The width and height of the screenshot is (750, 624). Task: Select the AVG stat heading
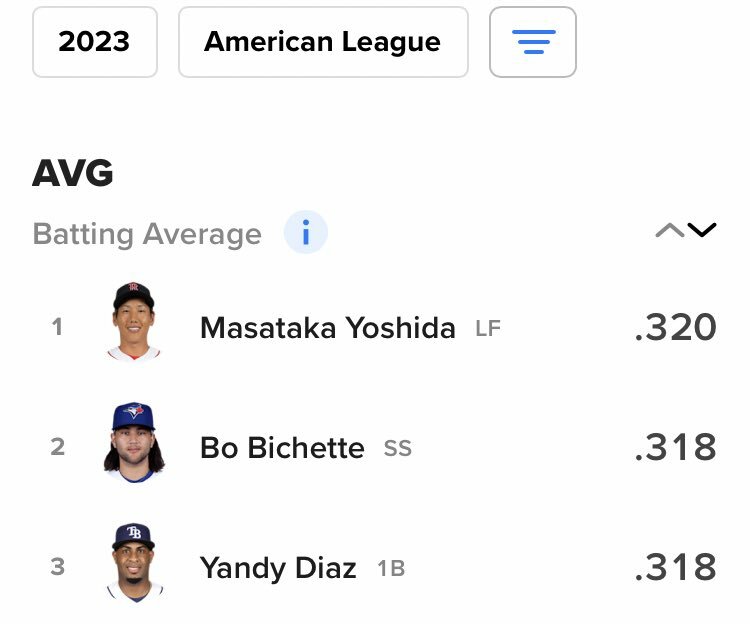click(73, 173)
